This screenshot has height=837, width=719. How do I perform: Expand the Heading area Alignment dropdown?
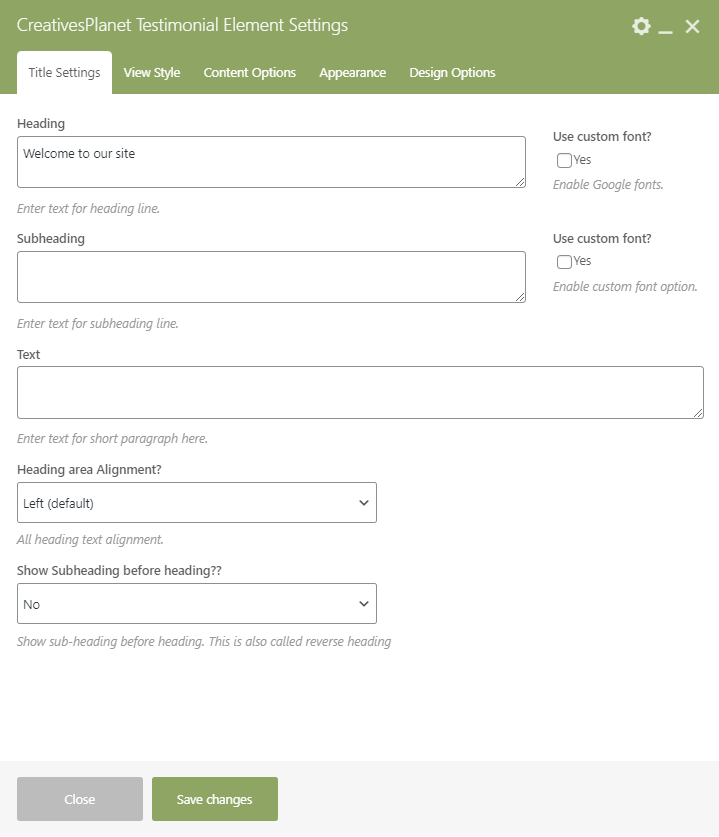[x=197, y=502]
